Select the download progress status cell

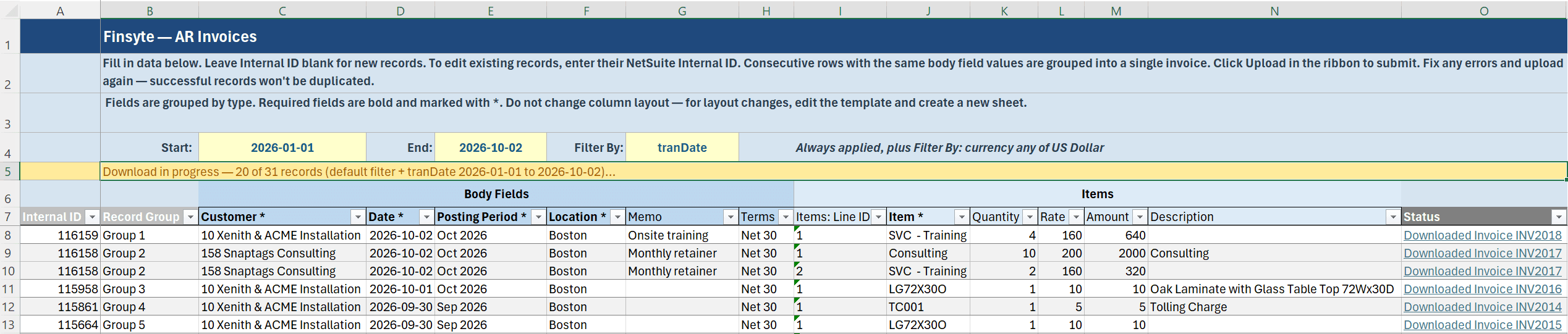(834, 172)
